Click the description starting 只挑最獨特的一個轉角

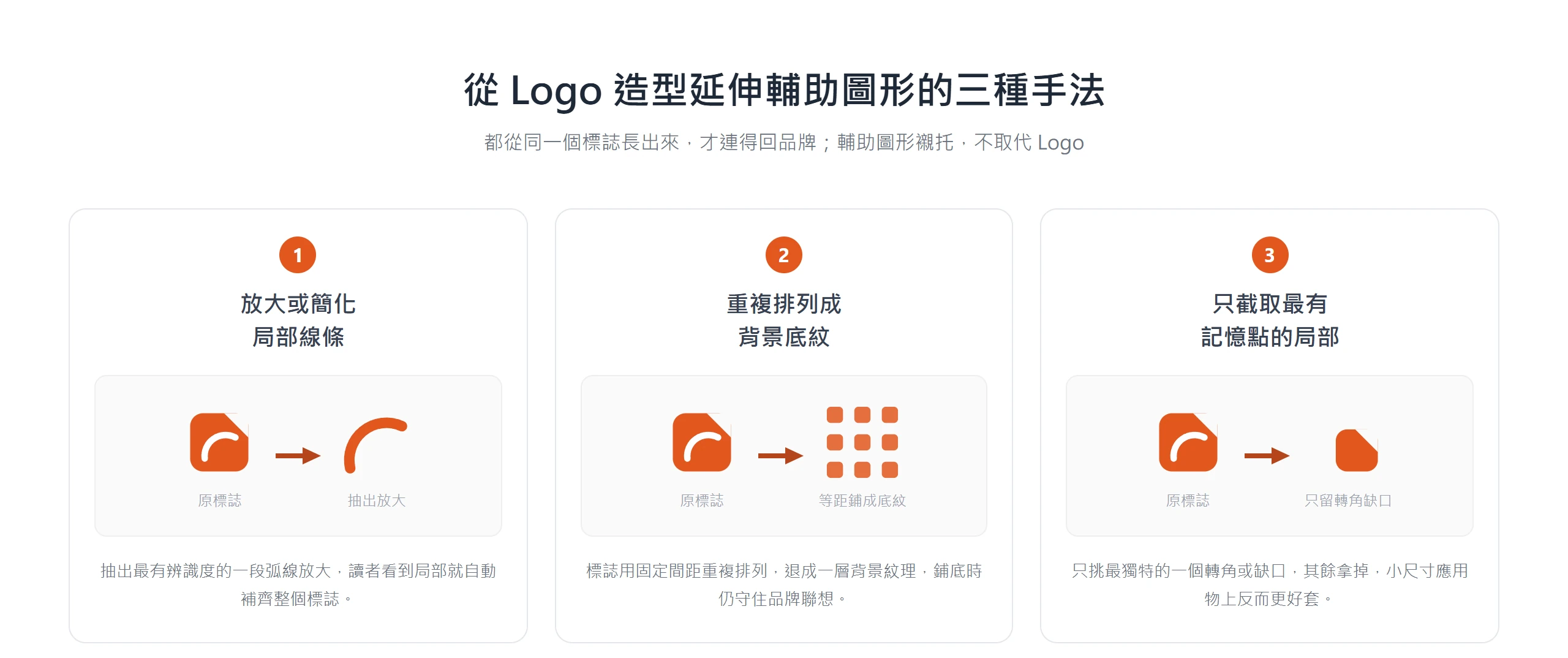[1270, 584]
